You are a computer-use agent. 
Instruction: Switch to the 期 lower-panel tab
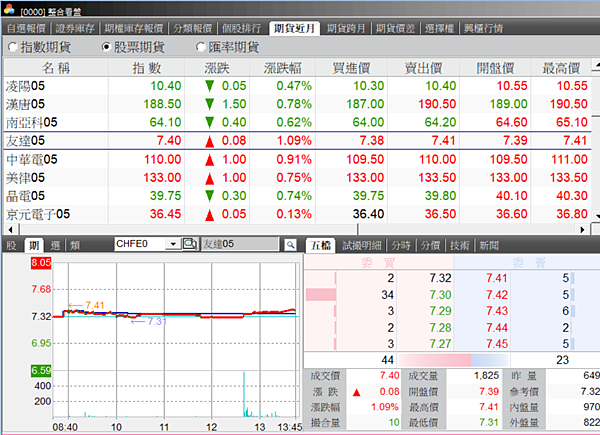pyautogui.click(x=34, y=245)
